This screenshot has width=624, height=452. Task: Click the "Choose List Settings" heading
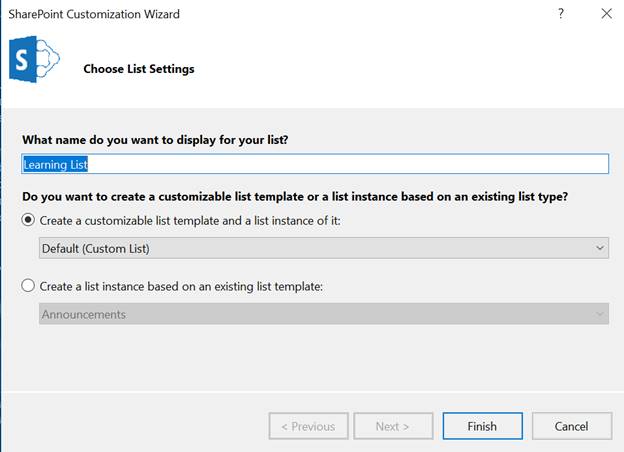tap(139, 69)
